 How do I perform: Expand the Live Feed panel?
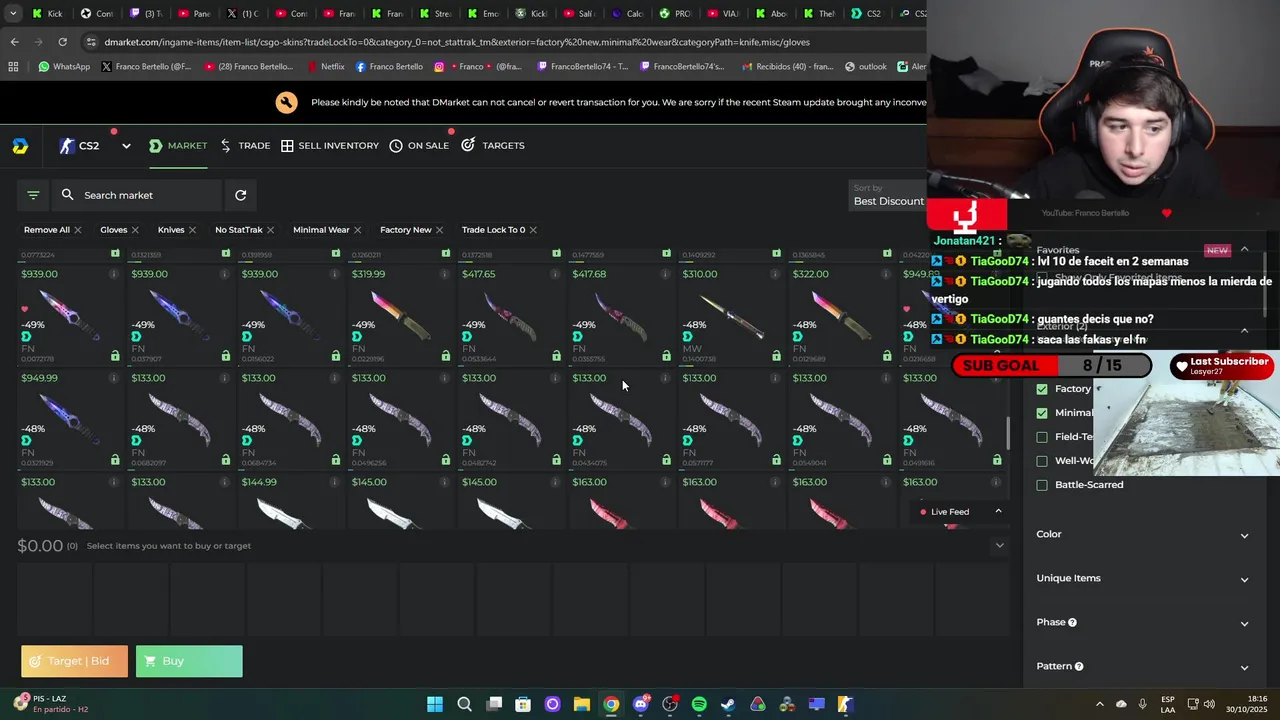[998, 511]
